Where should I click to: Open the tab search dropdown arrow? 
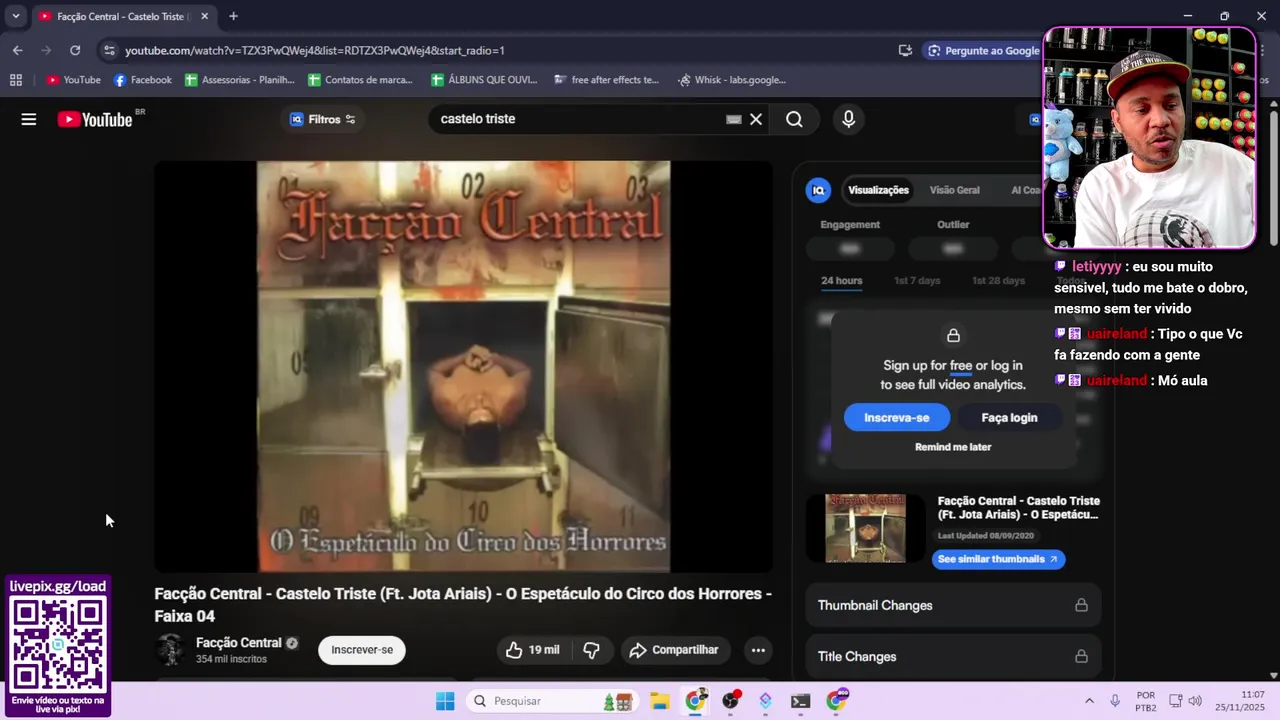coord(16,16)
